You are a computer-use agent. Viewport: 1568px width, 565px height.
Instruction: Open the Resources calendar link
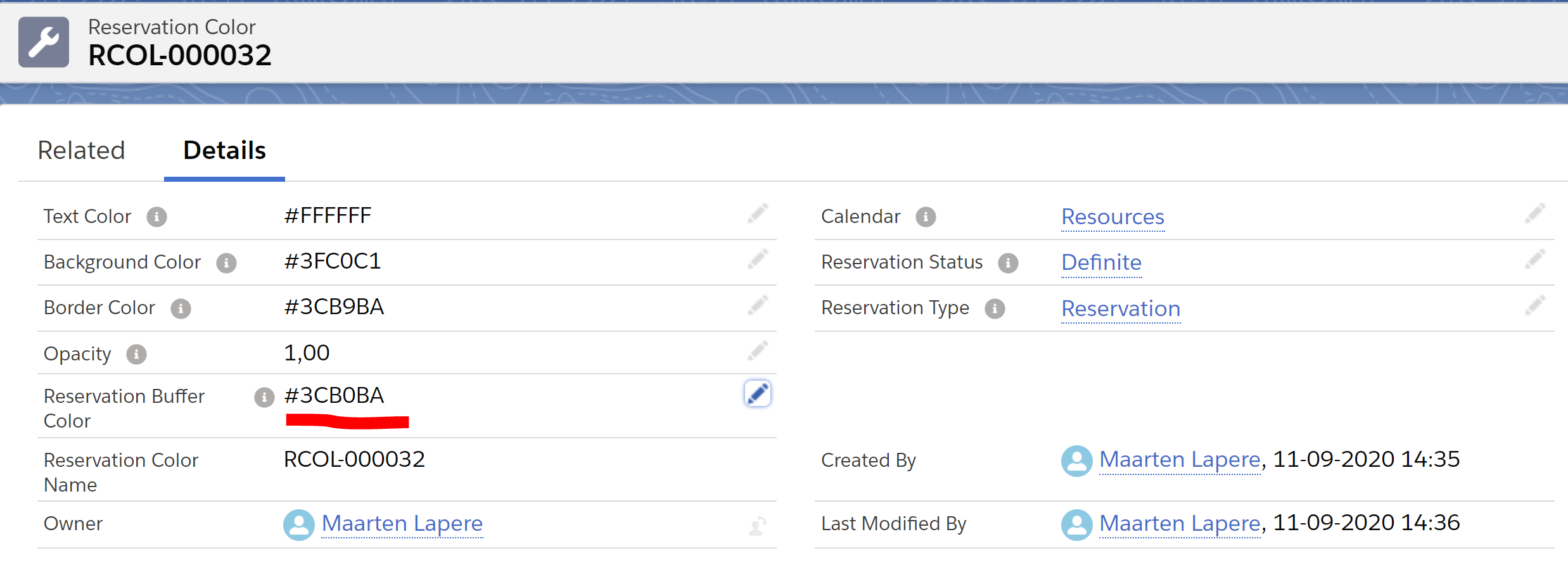tap(1112, 217)
